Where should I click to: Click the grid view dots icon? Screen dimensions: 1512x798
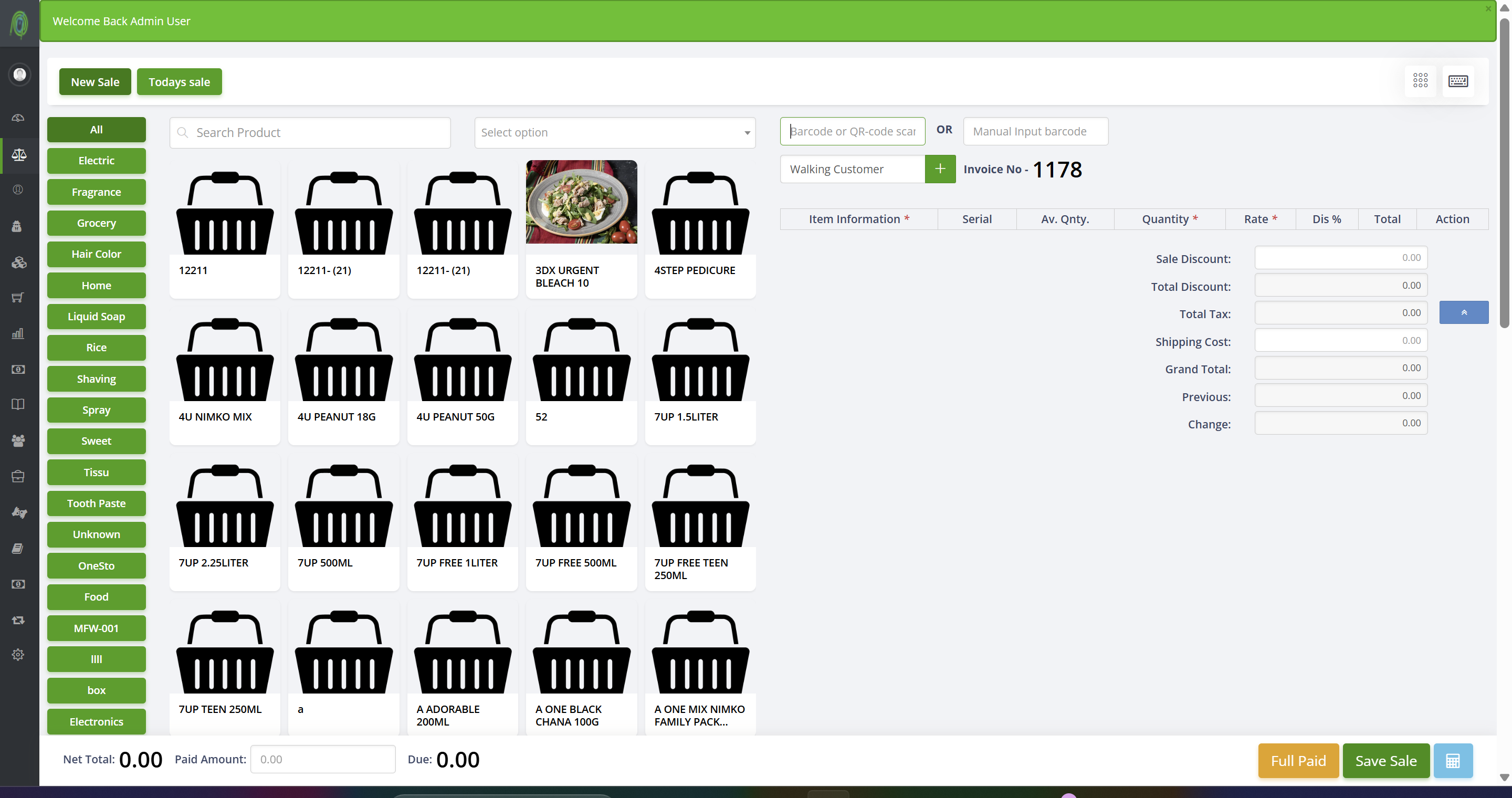(x=1421, y=81)
